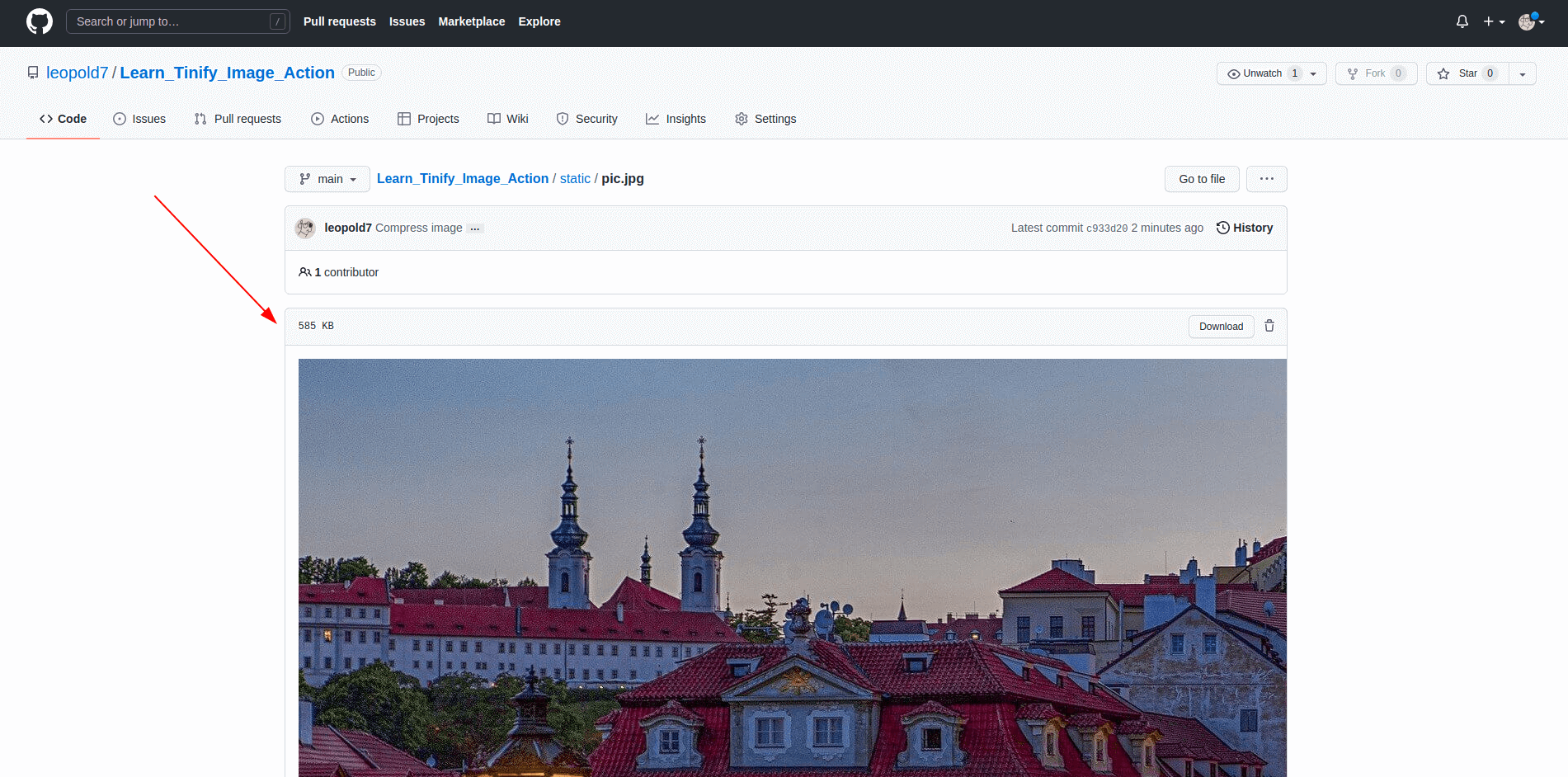Open the three-dot file options menu
Image resolution: width=1568 pixels, height=777 pixels.
pos(1266,179)
